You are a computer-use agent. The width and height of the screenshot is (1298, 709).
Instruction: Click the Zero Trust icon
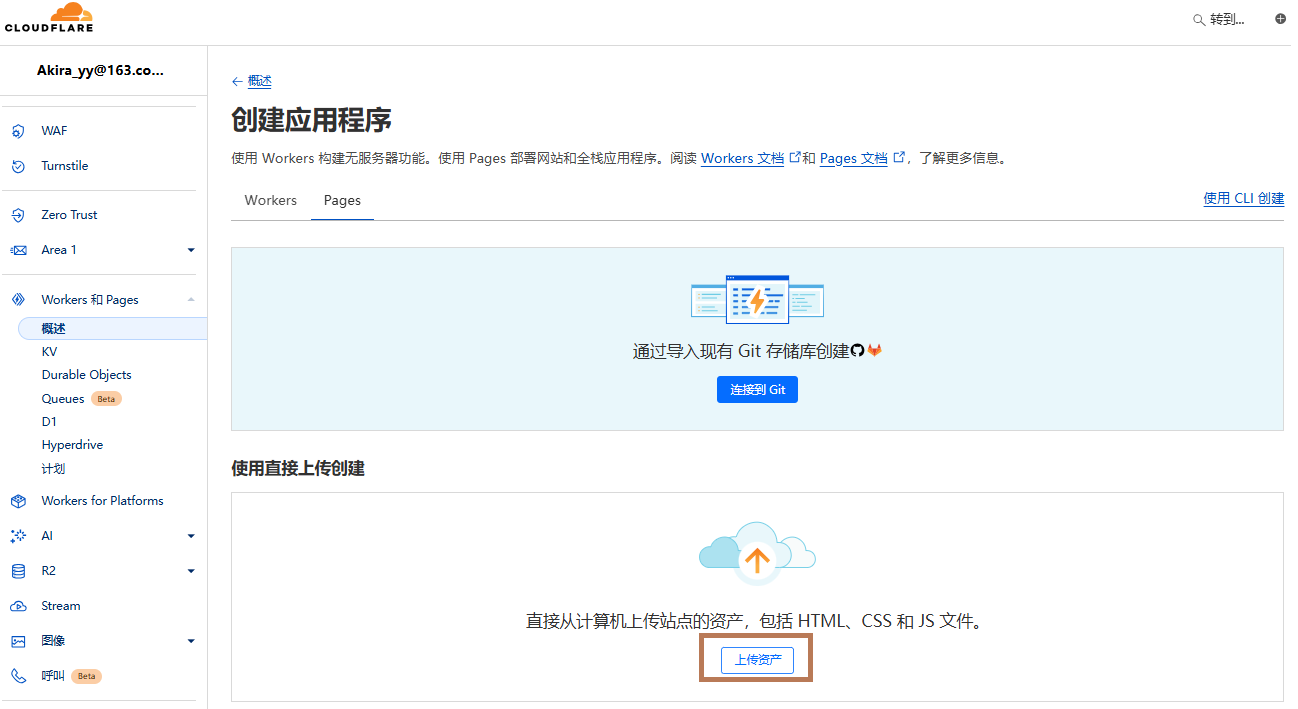pyautogui.click(x=18, y=215)
